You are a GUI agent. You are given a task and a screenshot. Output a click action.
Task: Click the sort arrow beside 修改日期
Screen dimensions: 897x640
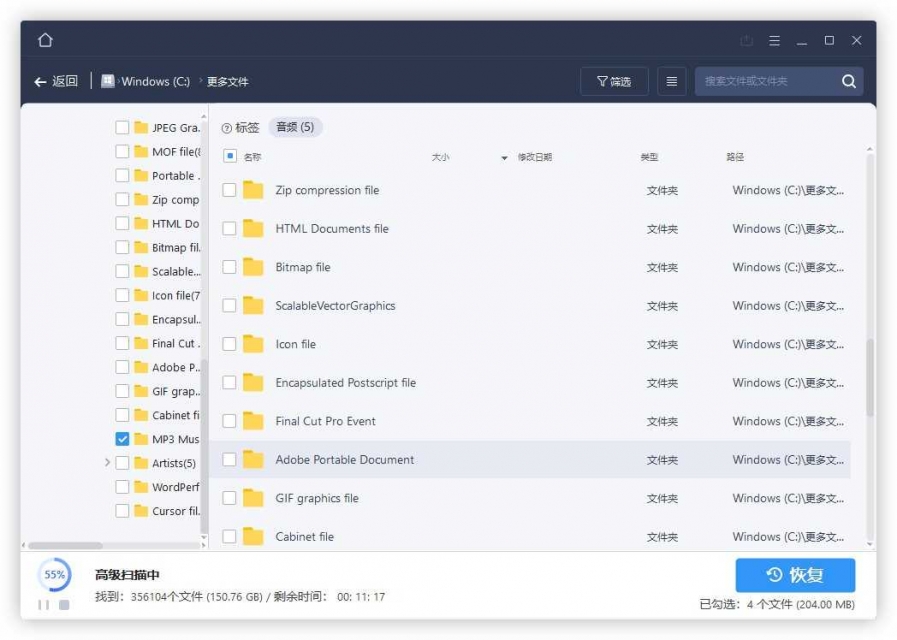click(504, 157)
